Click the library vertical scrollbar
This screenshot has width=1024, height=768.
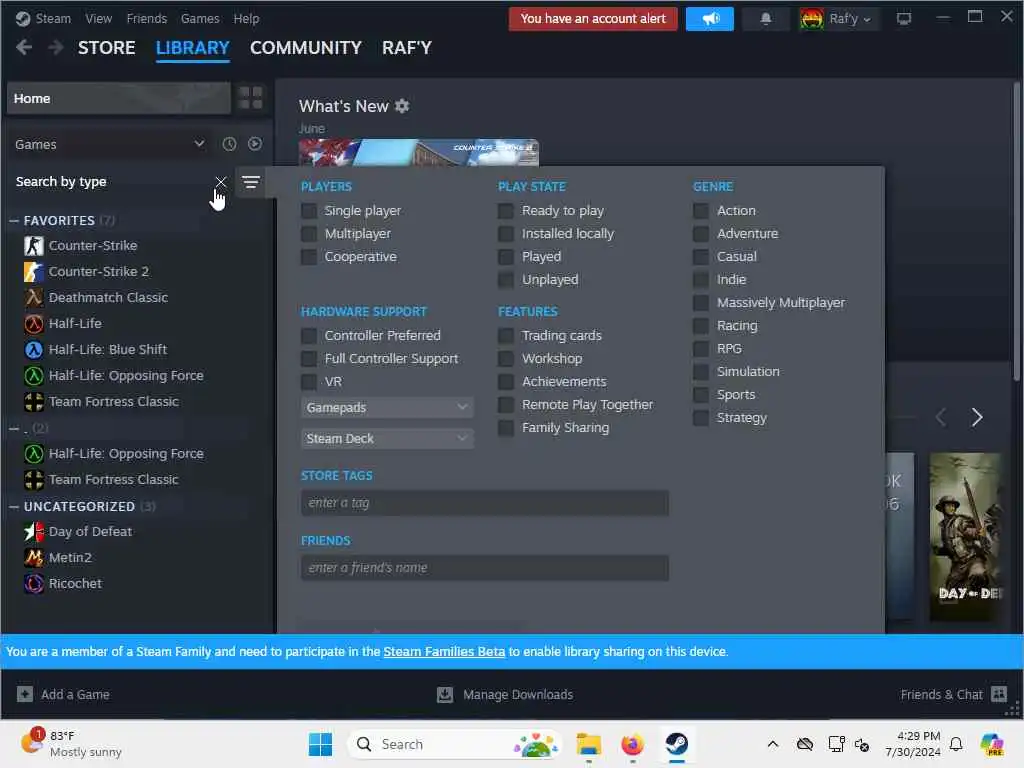(x=1017, y=232)
